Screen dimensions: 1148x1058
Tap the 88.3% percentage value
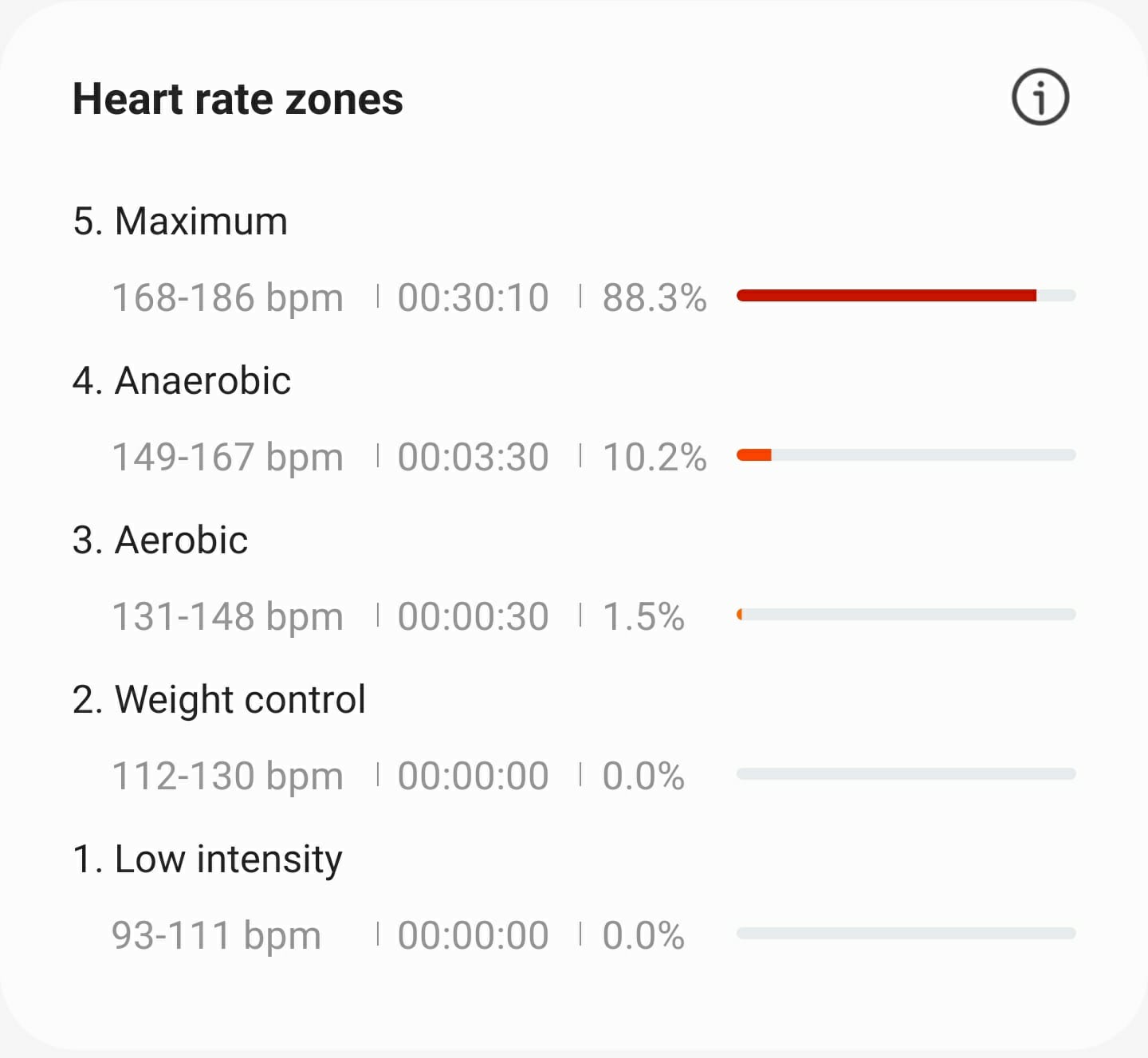pyautogui.click(x=655, y=297)
